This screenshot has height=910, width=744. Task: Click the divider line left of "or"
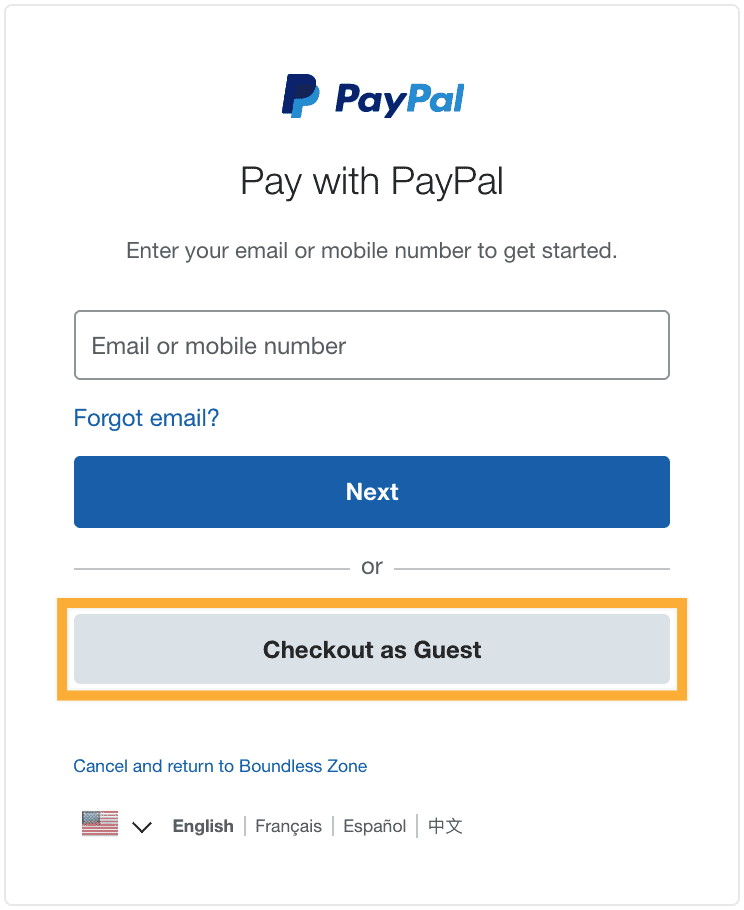click(x=210, y=569)
